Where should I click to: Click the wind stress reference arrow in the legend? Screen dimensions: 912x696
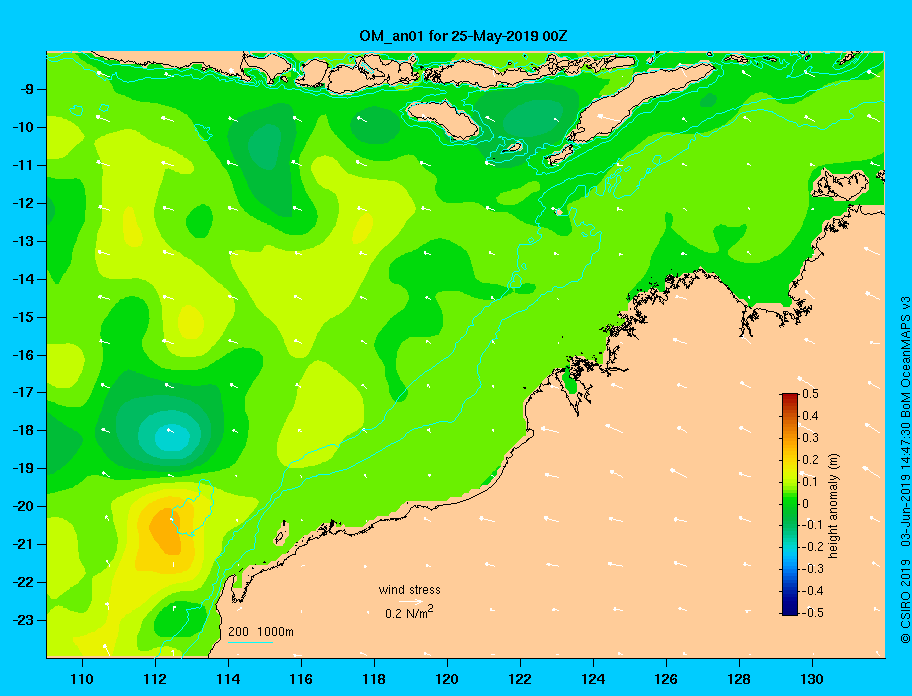(x=411, y=601)
